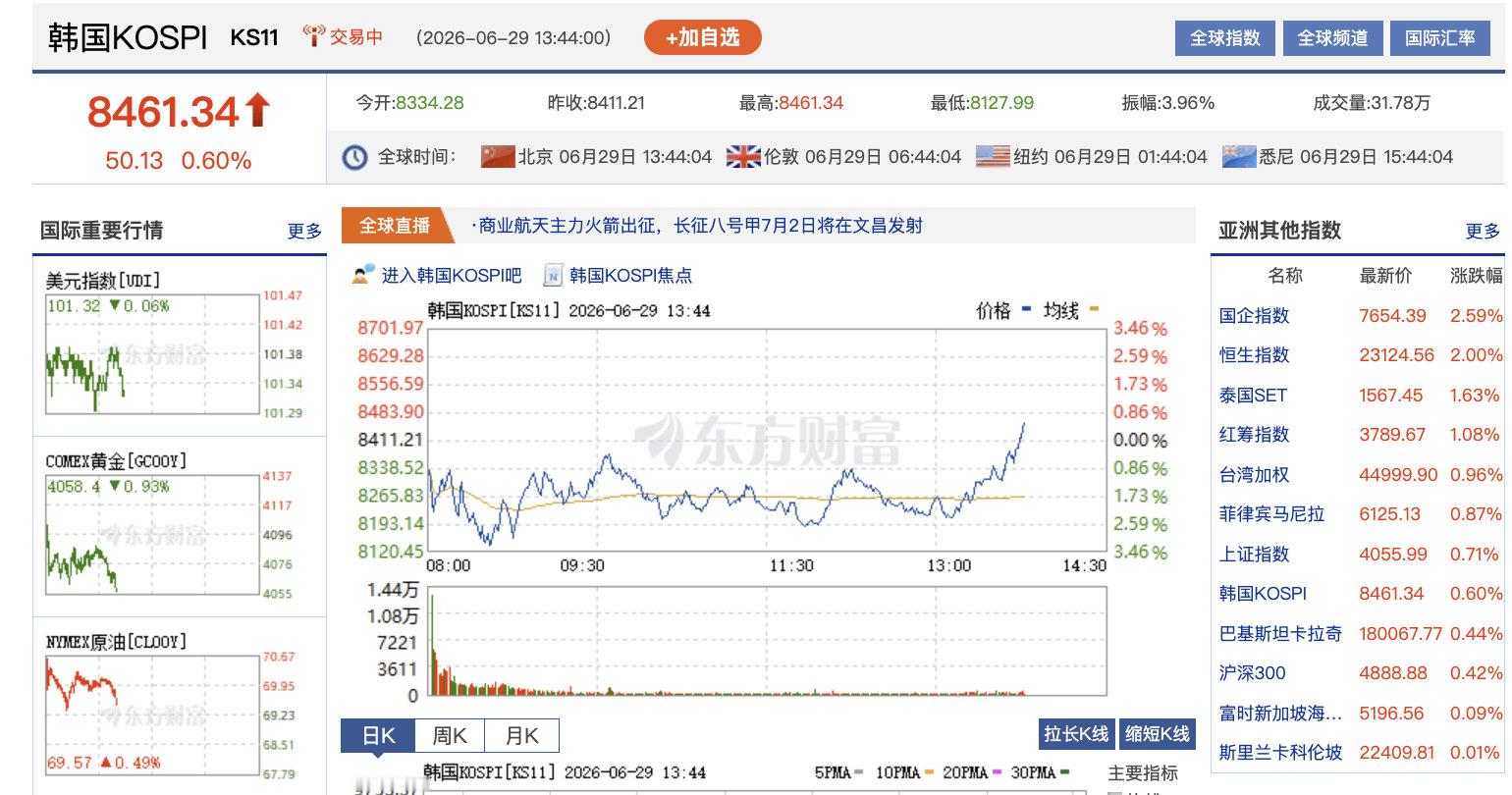Click the 名称 column header
This screenshot has height=795, width=1512.
pos(1285,276)
